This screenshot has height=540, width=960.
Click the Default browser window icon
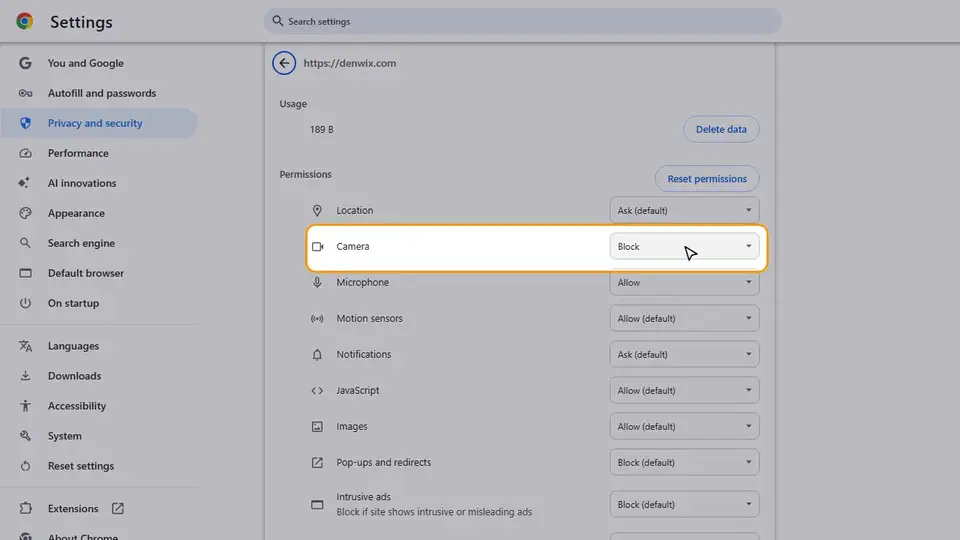(x=25, y=273)
